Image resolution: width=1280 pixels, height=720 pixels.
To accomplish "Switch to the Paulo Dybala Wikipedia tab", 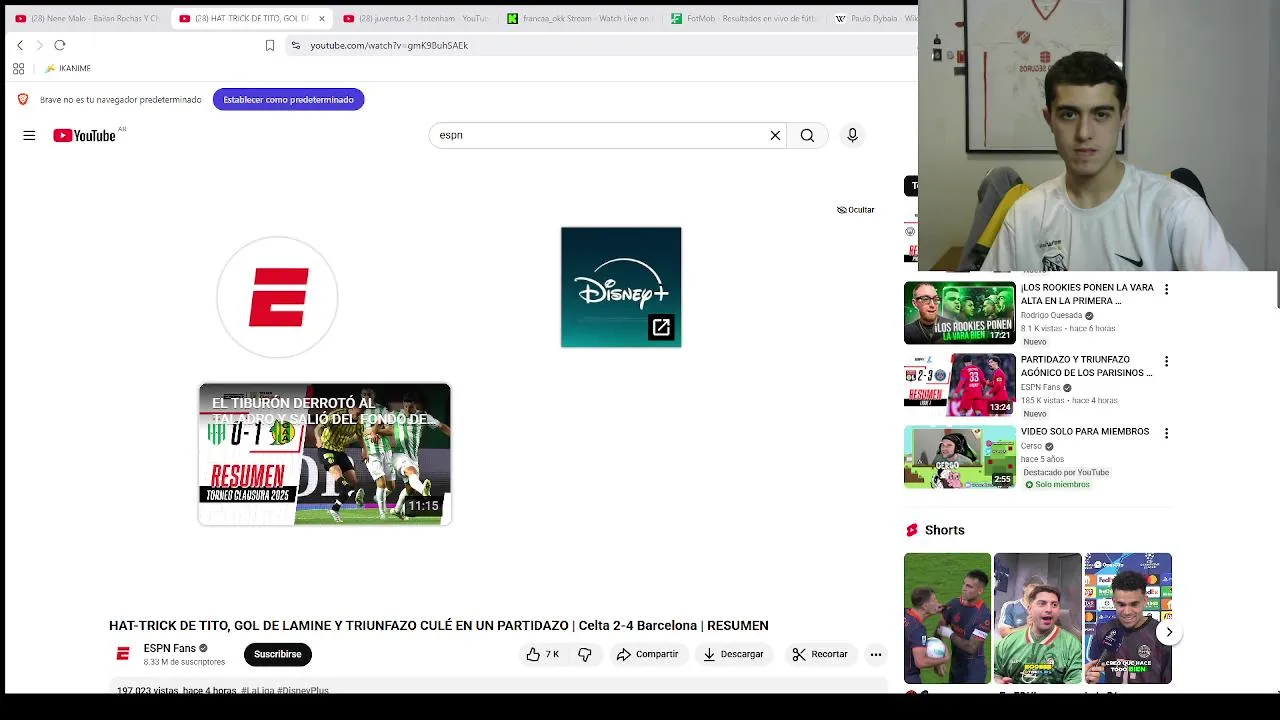I will 875,18.
